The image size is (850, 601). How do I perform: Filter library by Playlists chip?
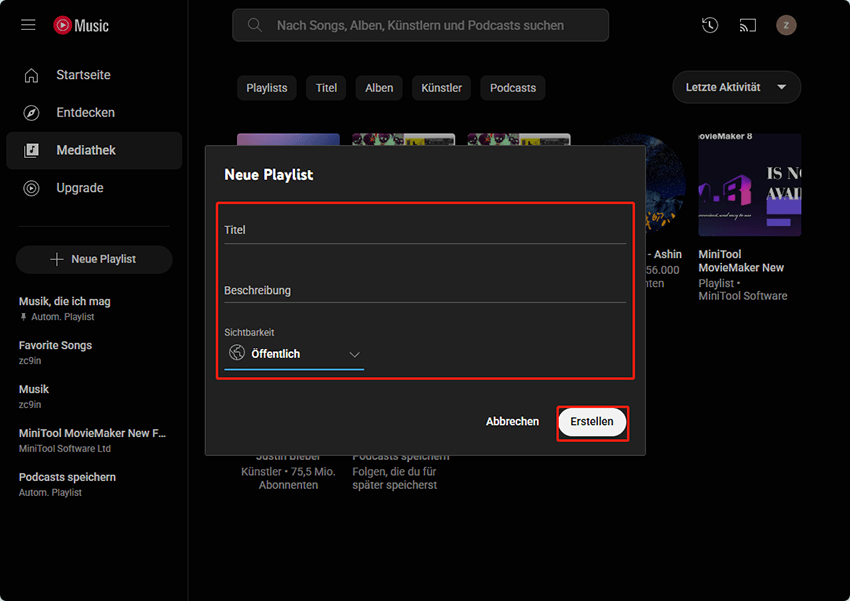[267, 88]
